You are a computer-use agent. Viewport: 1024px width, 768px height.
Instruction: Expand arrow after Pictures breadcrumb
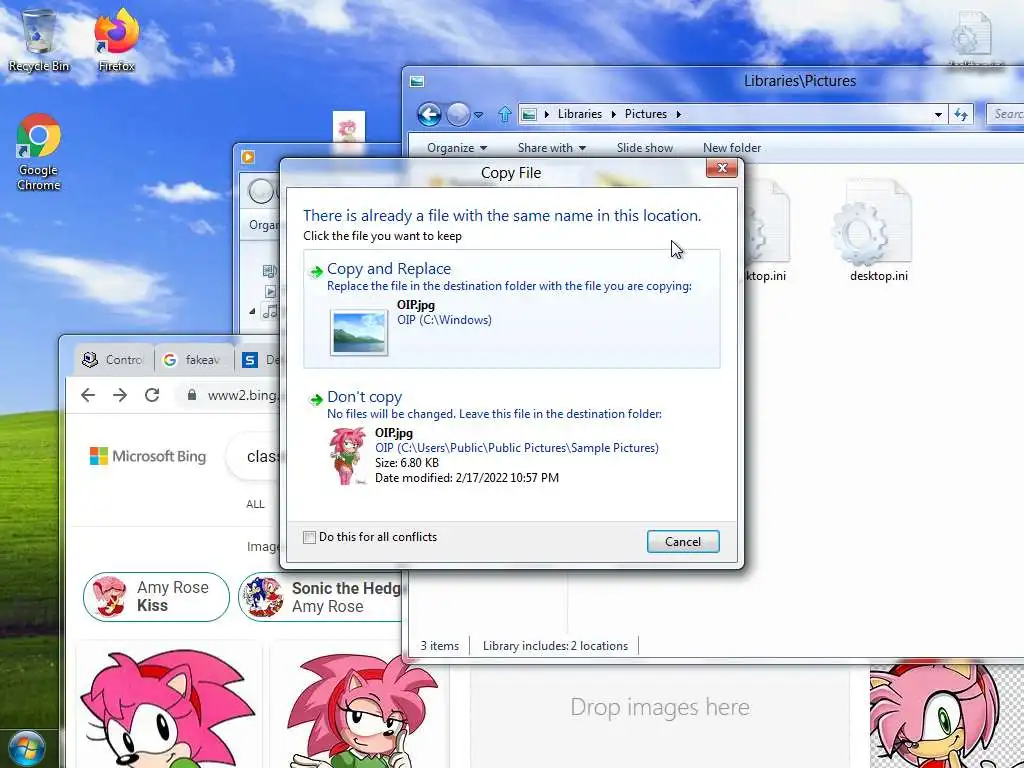tap(679, 114)
